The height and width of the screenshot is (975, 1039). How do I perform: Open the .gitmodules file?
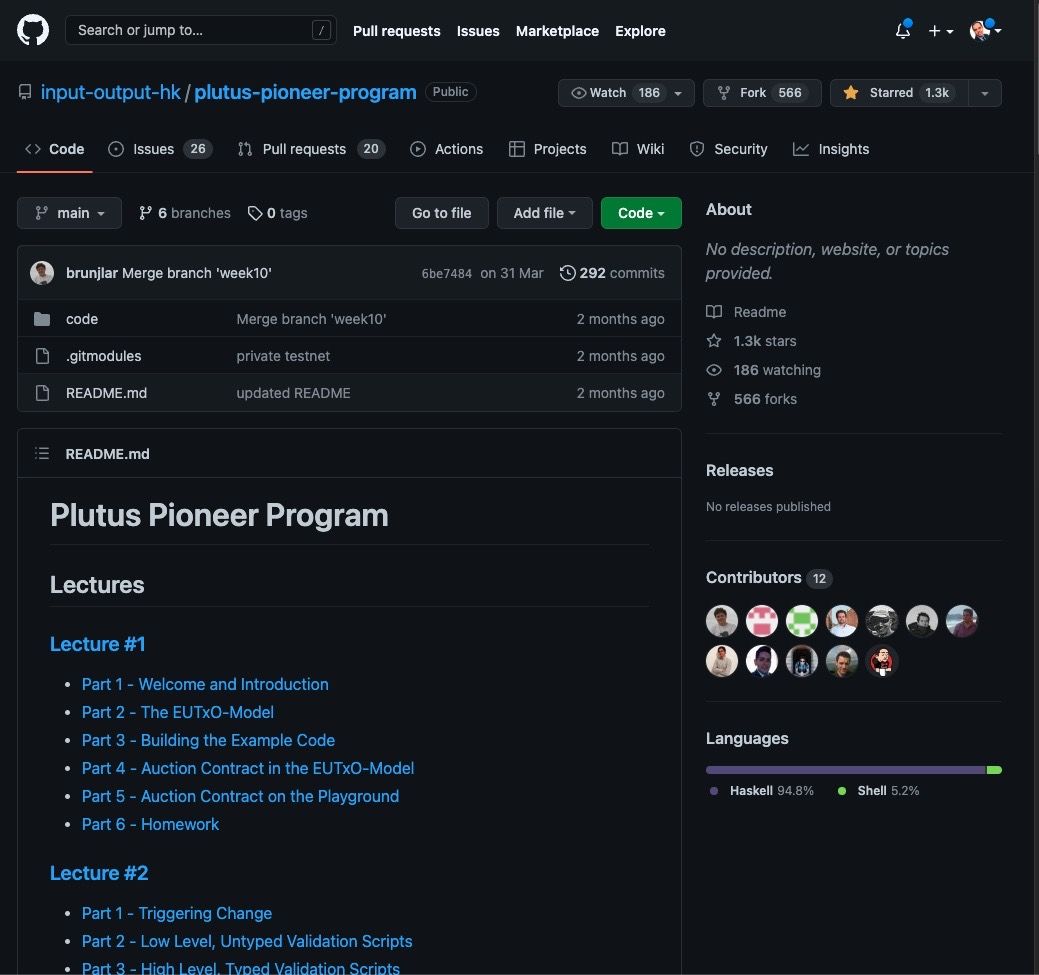[103, 356]
